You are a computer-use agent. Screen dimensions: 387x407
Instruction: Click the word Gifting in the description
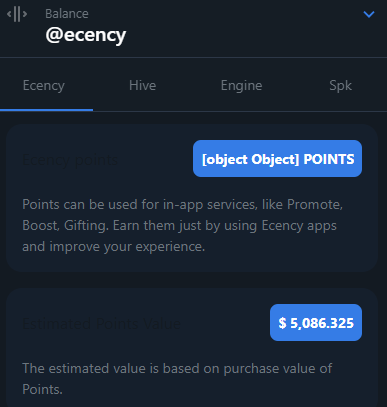[x=86, y=226]
